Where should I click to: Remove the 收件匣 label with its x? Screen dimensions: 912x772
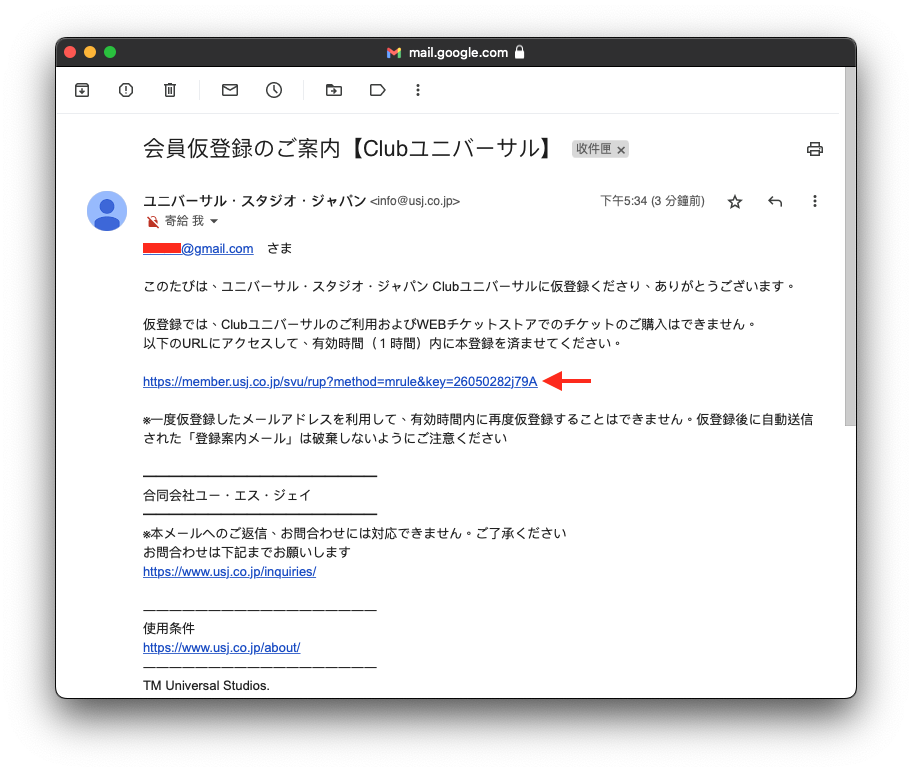point(621,150)
